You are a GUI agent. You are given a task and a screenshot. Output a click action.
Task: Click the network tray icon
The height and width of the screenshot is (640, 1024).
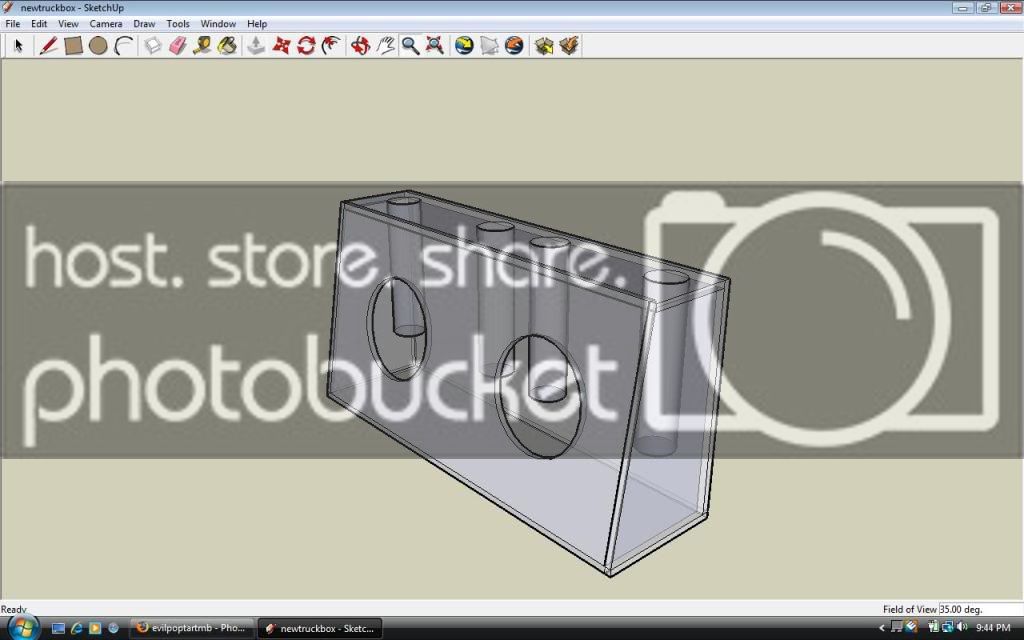point(948,628)
